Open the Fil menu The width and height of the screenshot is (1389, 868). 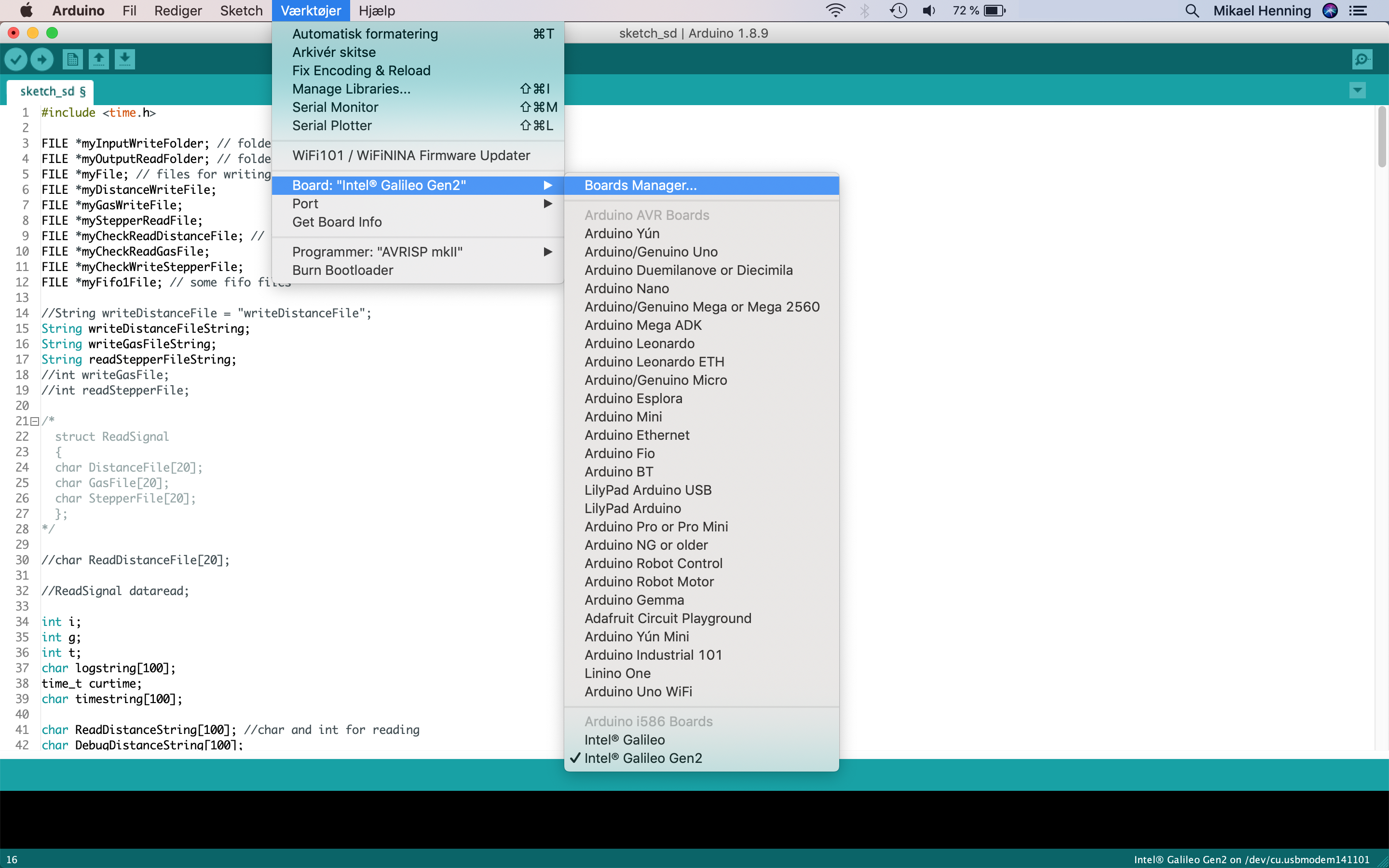pyautogui.click(x=129, y=10)
